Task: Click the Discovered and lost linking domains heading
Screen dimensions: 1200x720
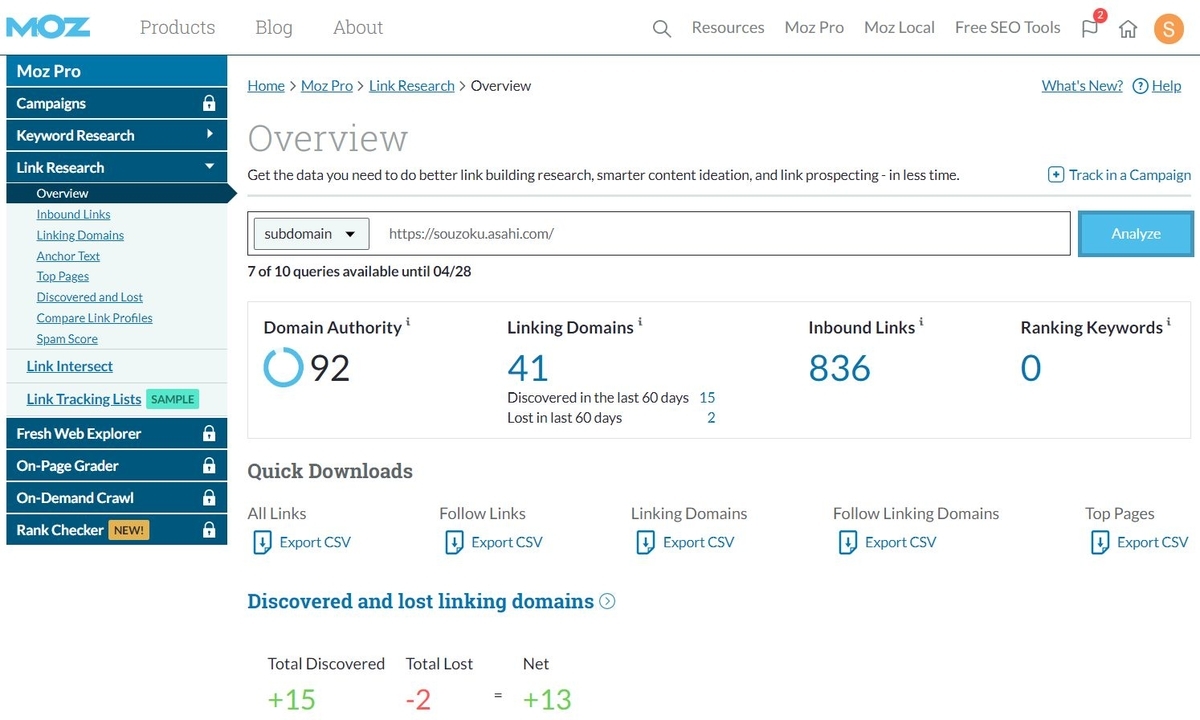Action: click(x=421, y=601)
